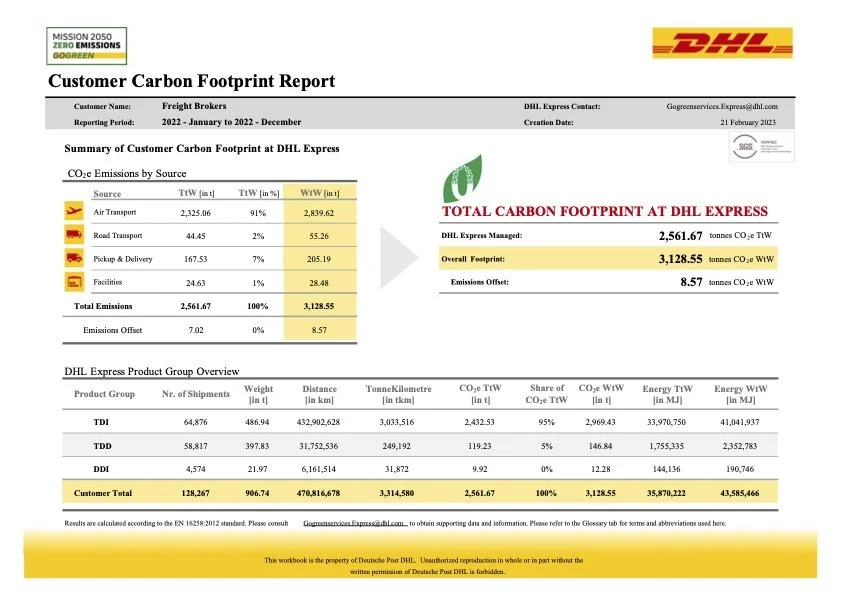Click the DHL Express Contact email address
Viewport: 841px width, 595px height.
coord(722,106)
